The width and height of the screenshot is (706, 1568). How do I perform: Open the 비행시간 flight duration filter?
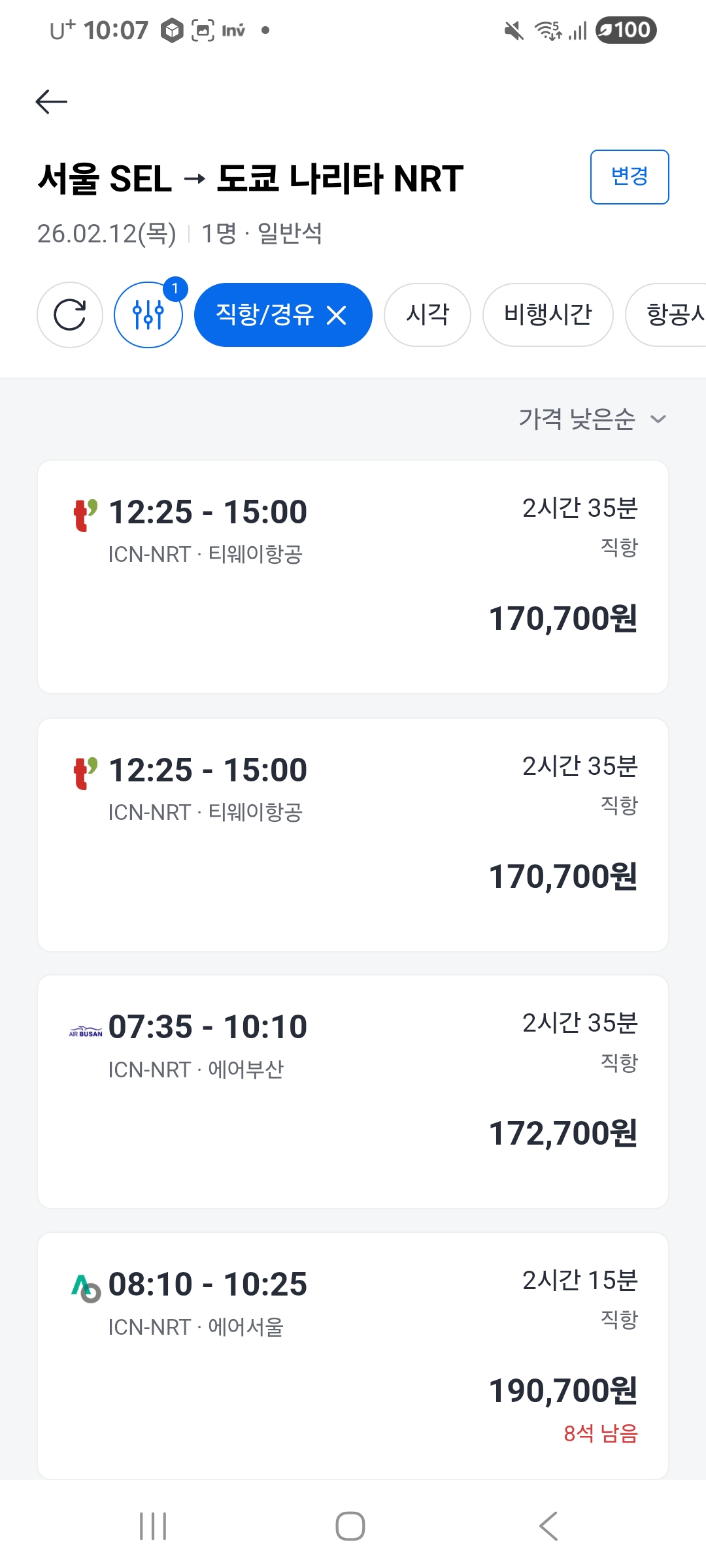pyautogui.click(x=548, y=315)
